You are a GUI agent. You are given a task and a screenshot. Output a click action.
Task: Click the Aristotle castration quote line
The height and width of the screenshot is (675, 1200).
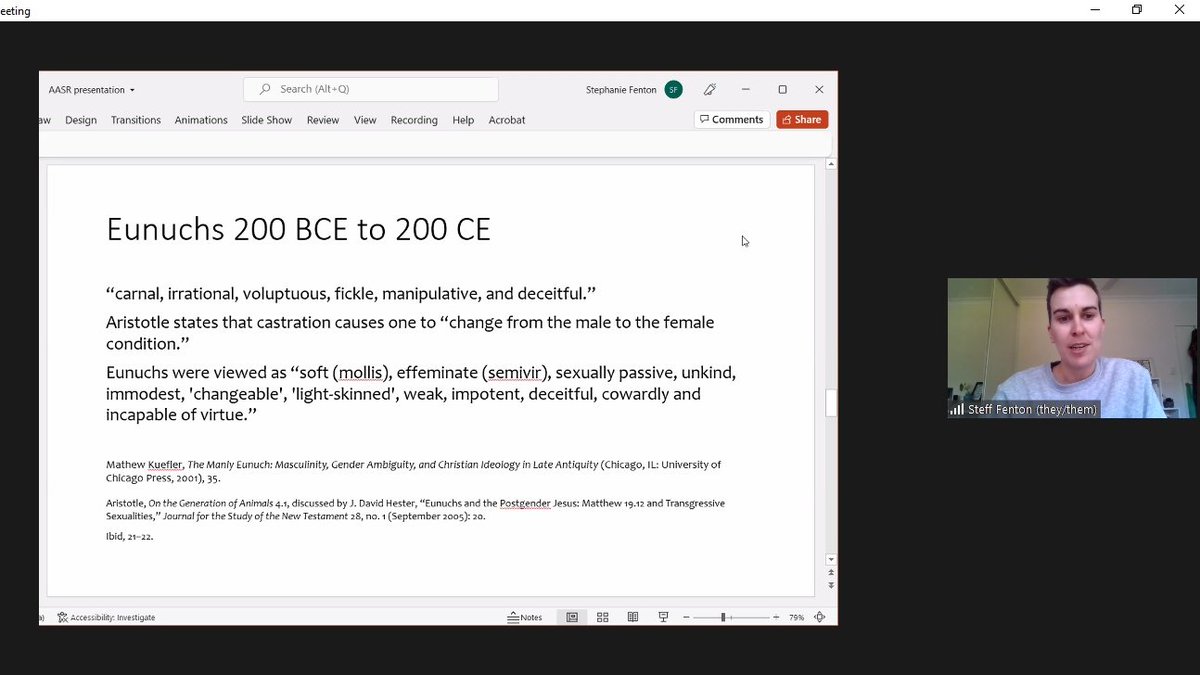click(x=410, y=333)
